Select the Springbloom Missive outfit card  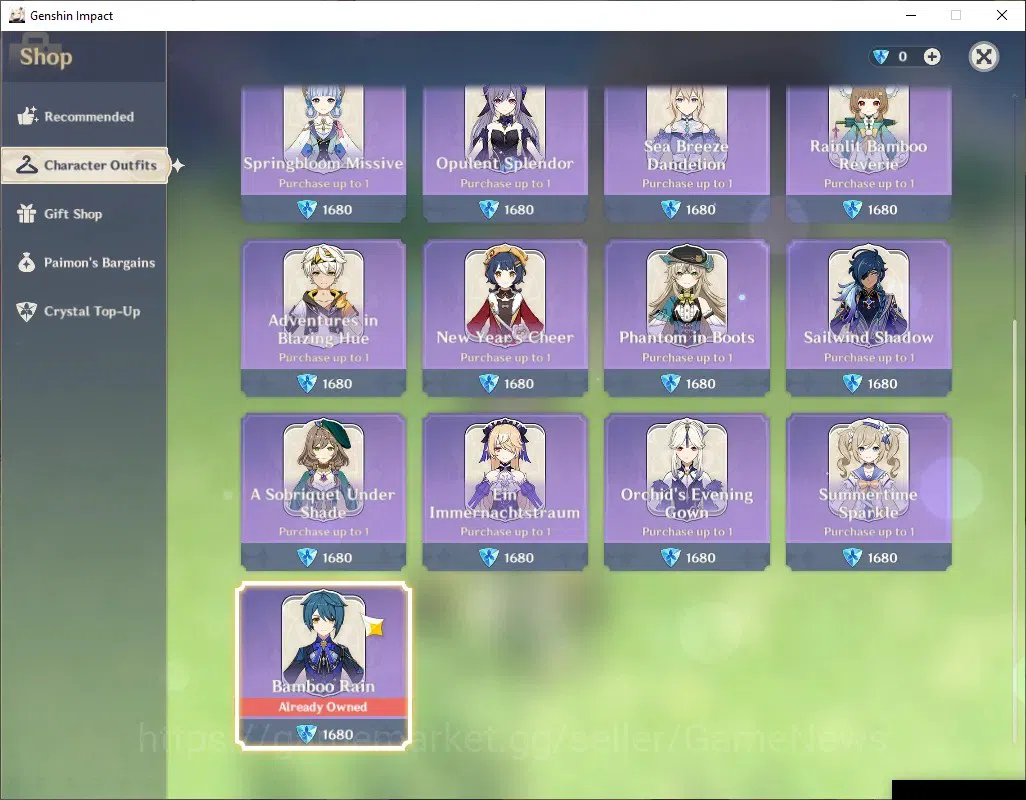coord(323,153)
